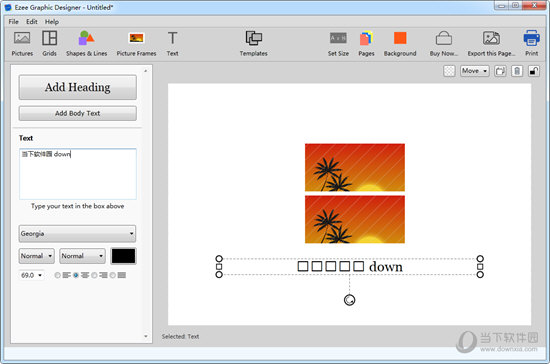Select justify text alignment radio button
550x364 pixels.
pyautogui.click(x=113, y=275)
